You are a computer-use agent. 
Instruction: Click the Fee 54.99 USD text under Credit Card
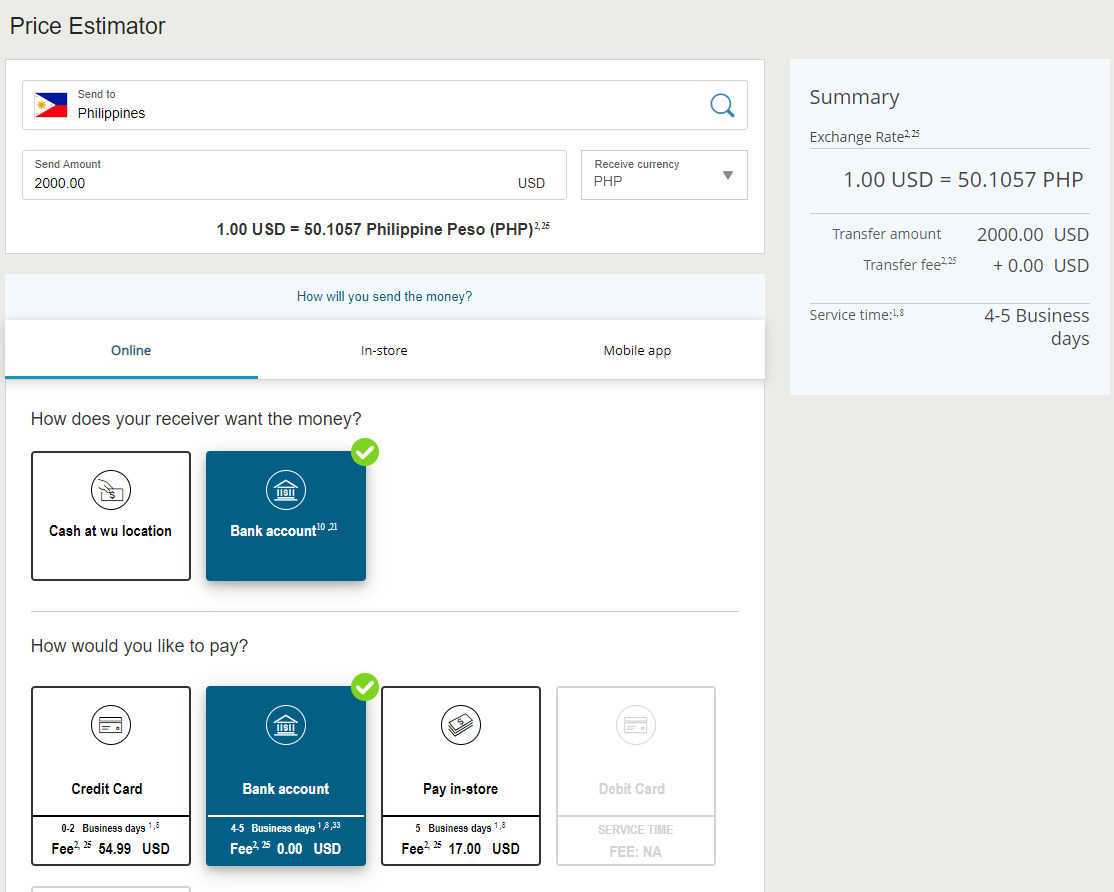coord(111,848)
